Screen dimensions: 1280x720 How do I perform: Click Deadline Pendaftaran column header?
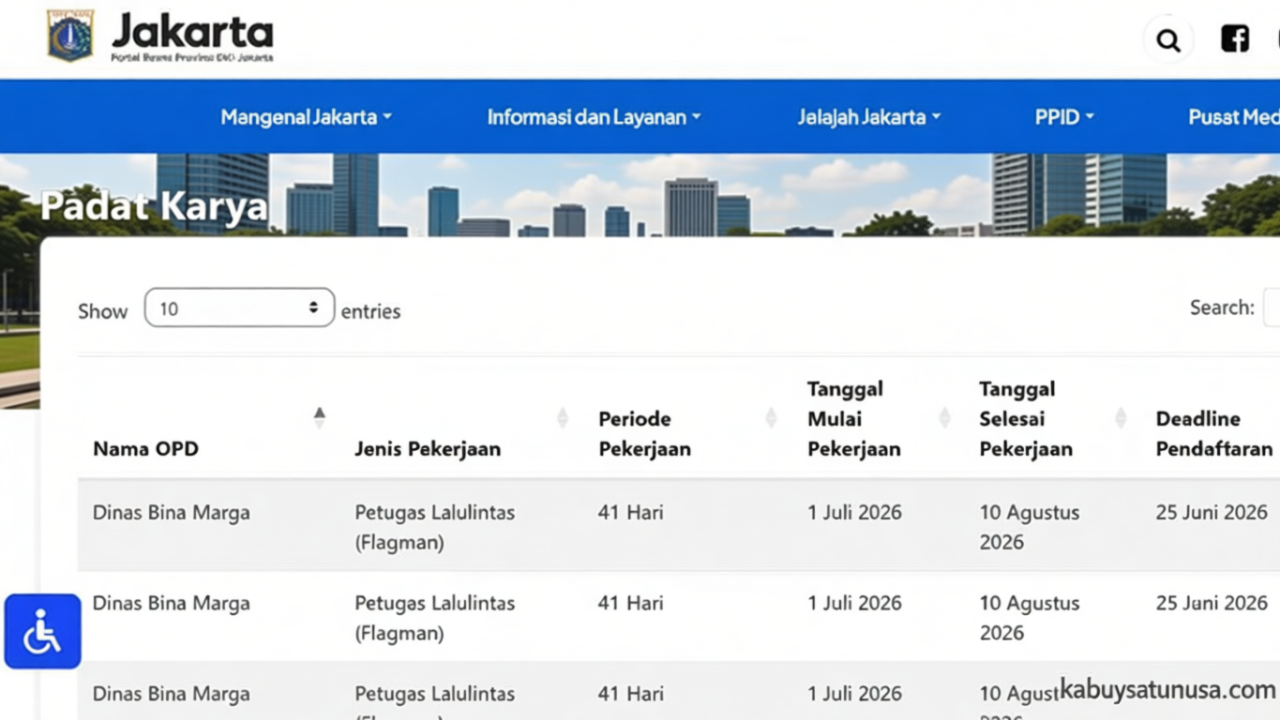pos(1214,434)
